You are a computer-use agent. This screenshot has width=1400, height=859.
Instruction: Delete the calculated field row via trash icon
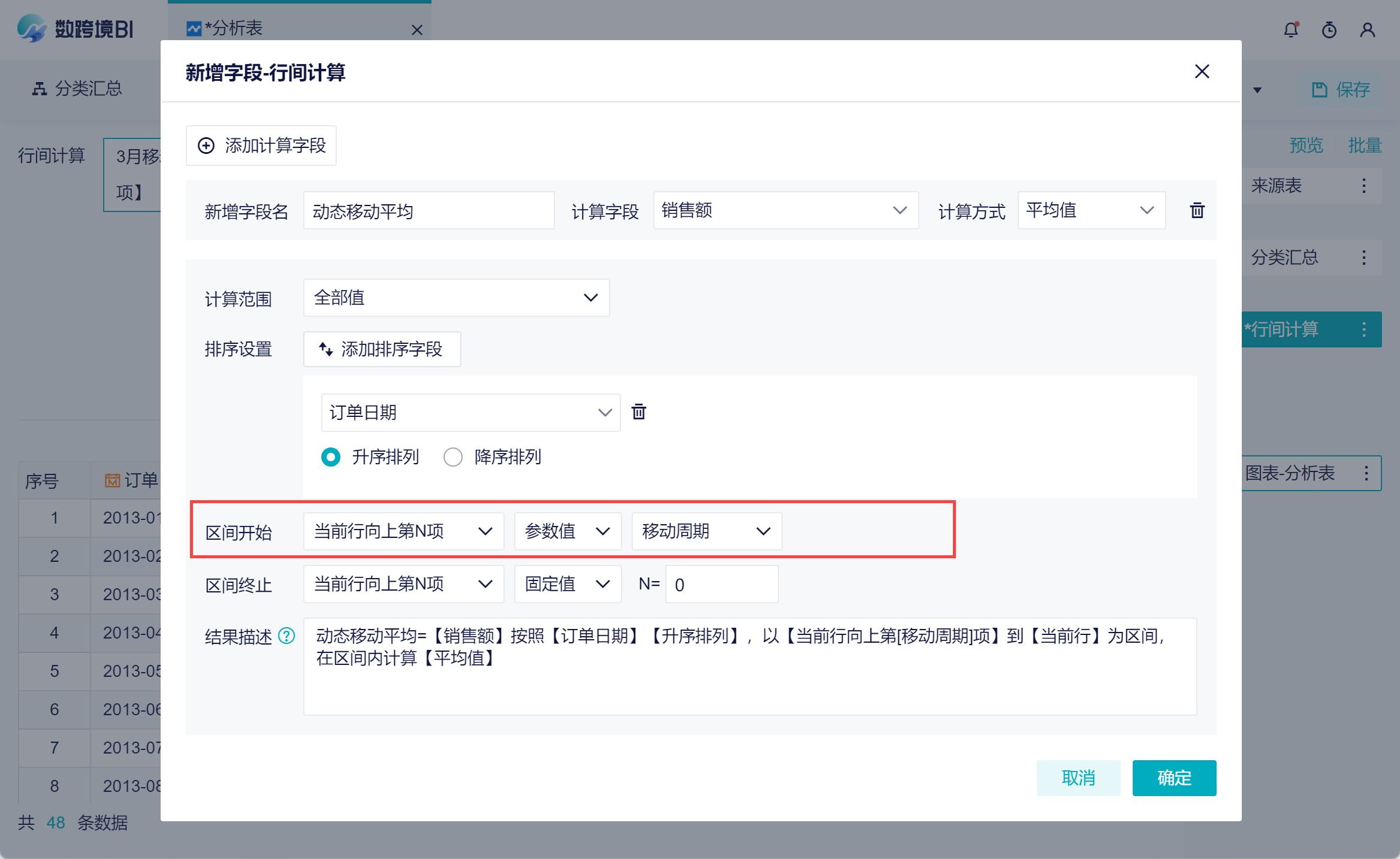click(1197, 211)
